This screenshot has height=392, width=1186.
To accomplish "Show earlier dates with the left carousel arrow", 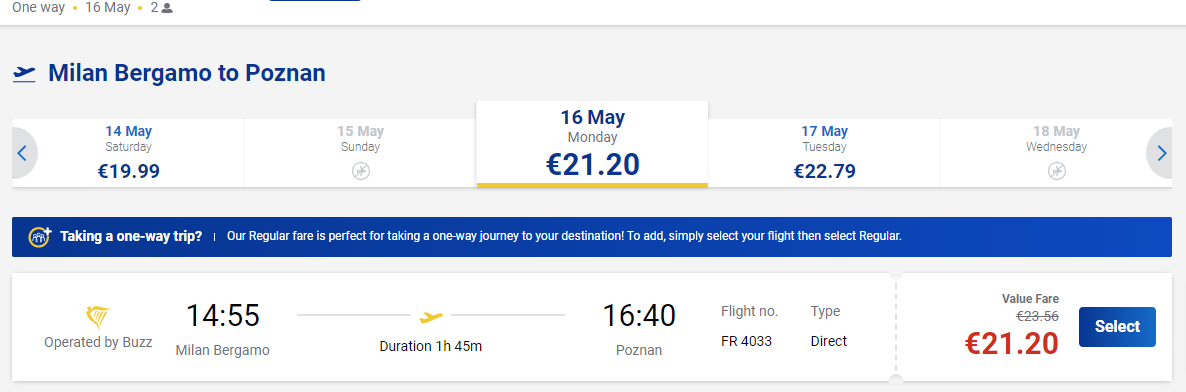I will click(23, 154).
